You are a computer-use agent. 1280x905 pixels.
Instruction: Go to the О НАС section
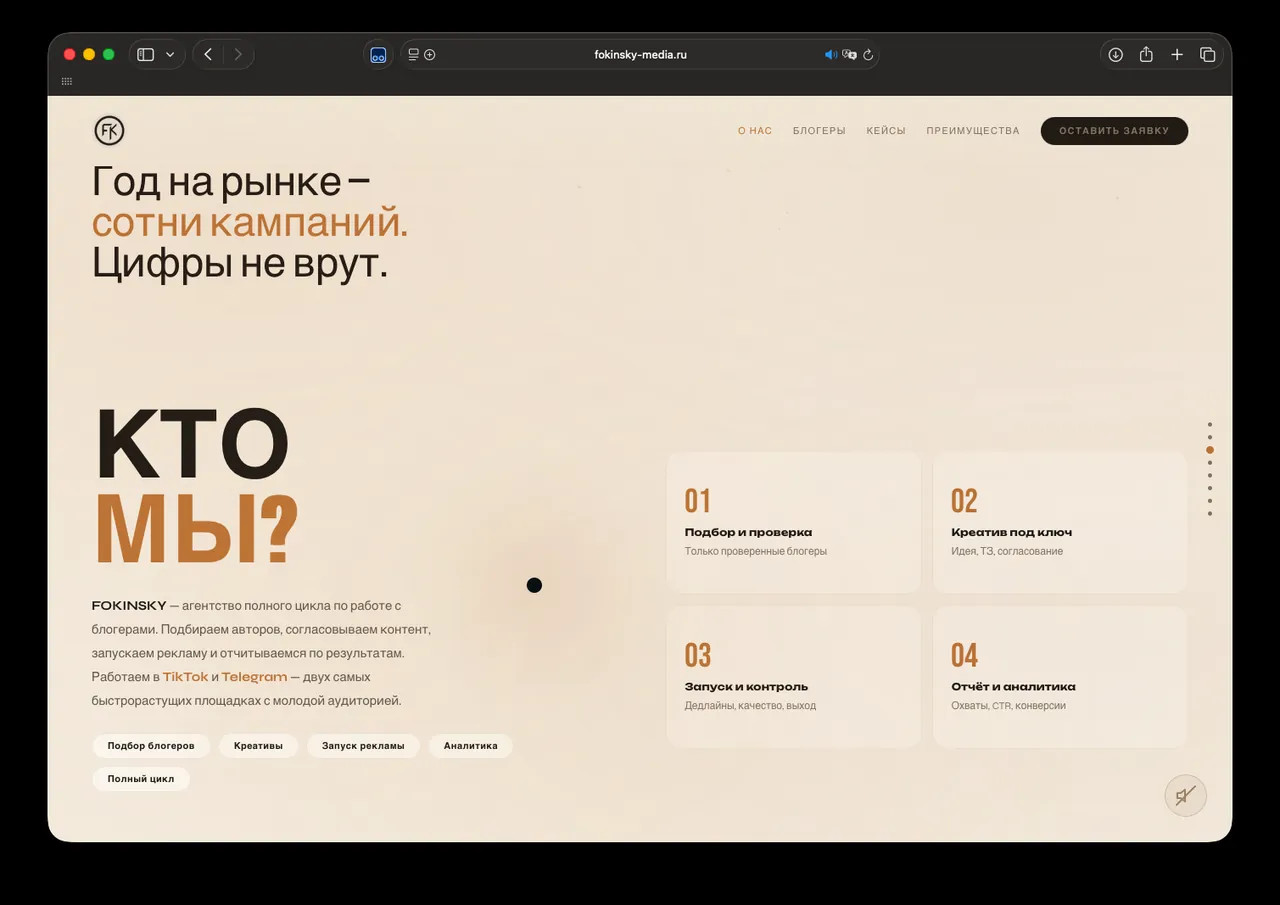click(x=755, y=131)
